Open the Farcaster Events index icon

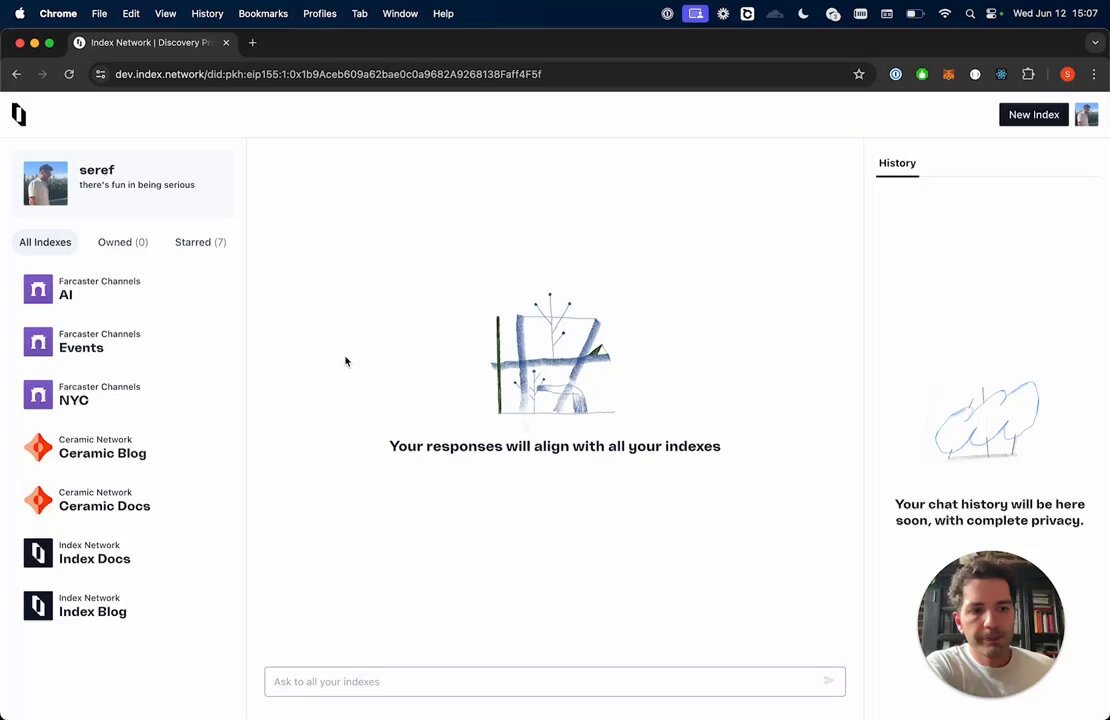[38, 341]
